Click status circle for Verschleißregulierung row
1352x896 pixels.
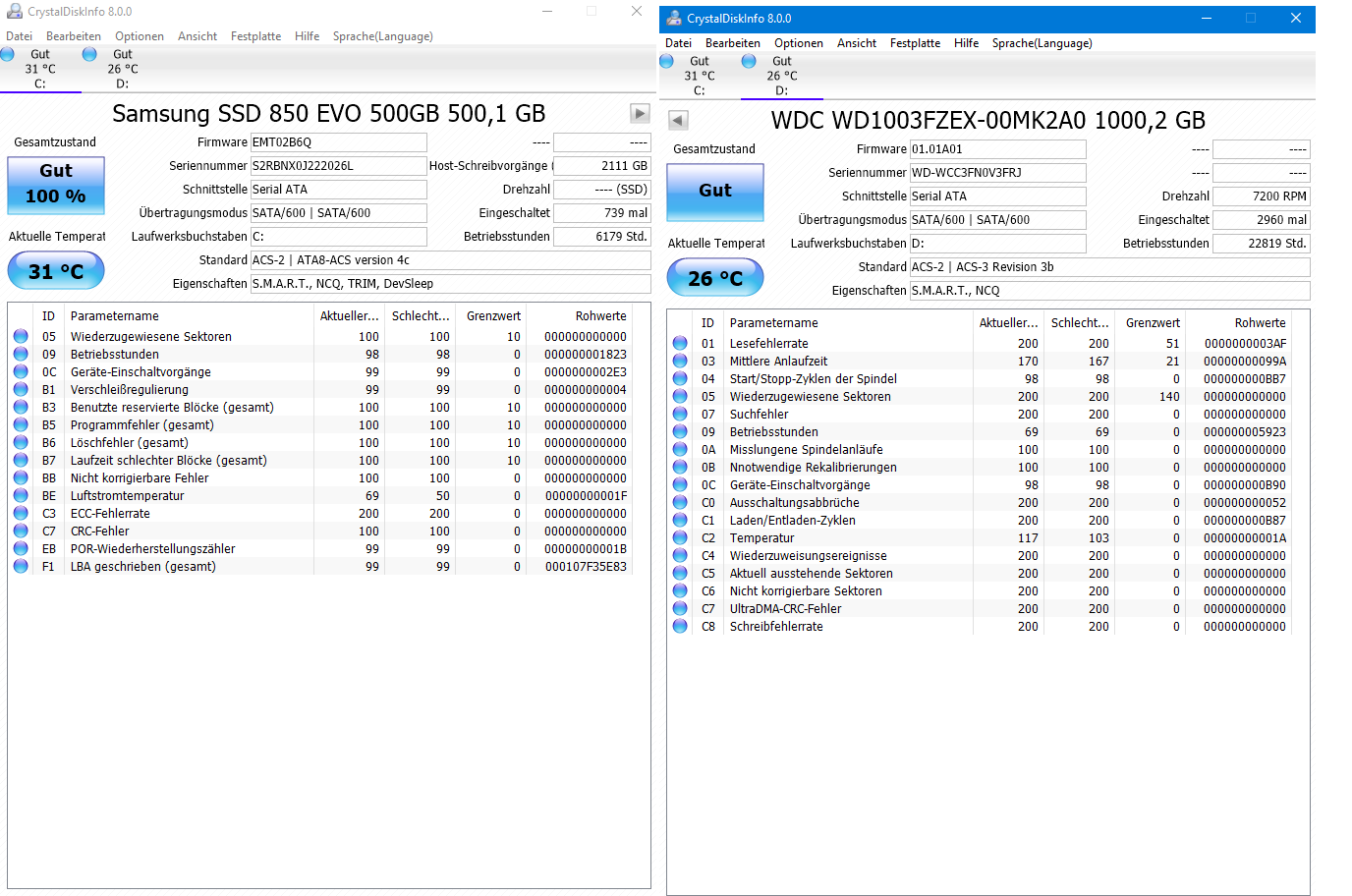21,389
